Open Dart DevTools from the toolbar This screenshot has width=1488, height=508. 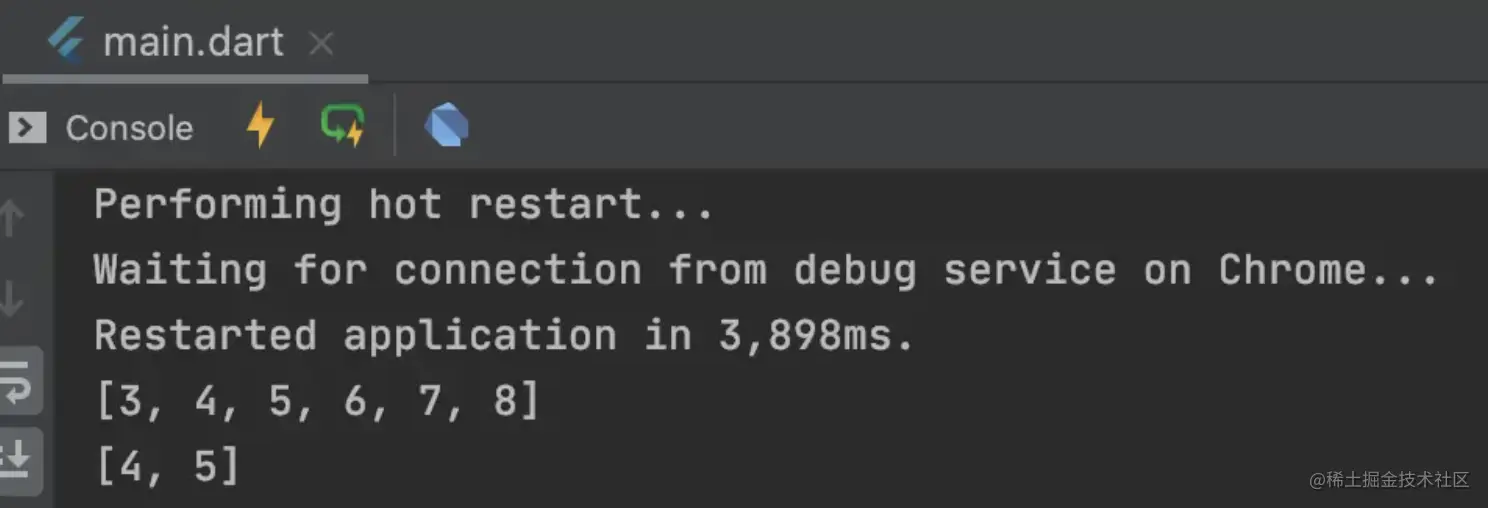click(446, 127)
